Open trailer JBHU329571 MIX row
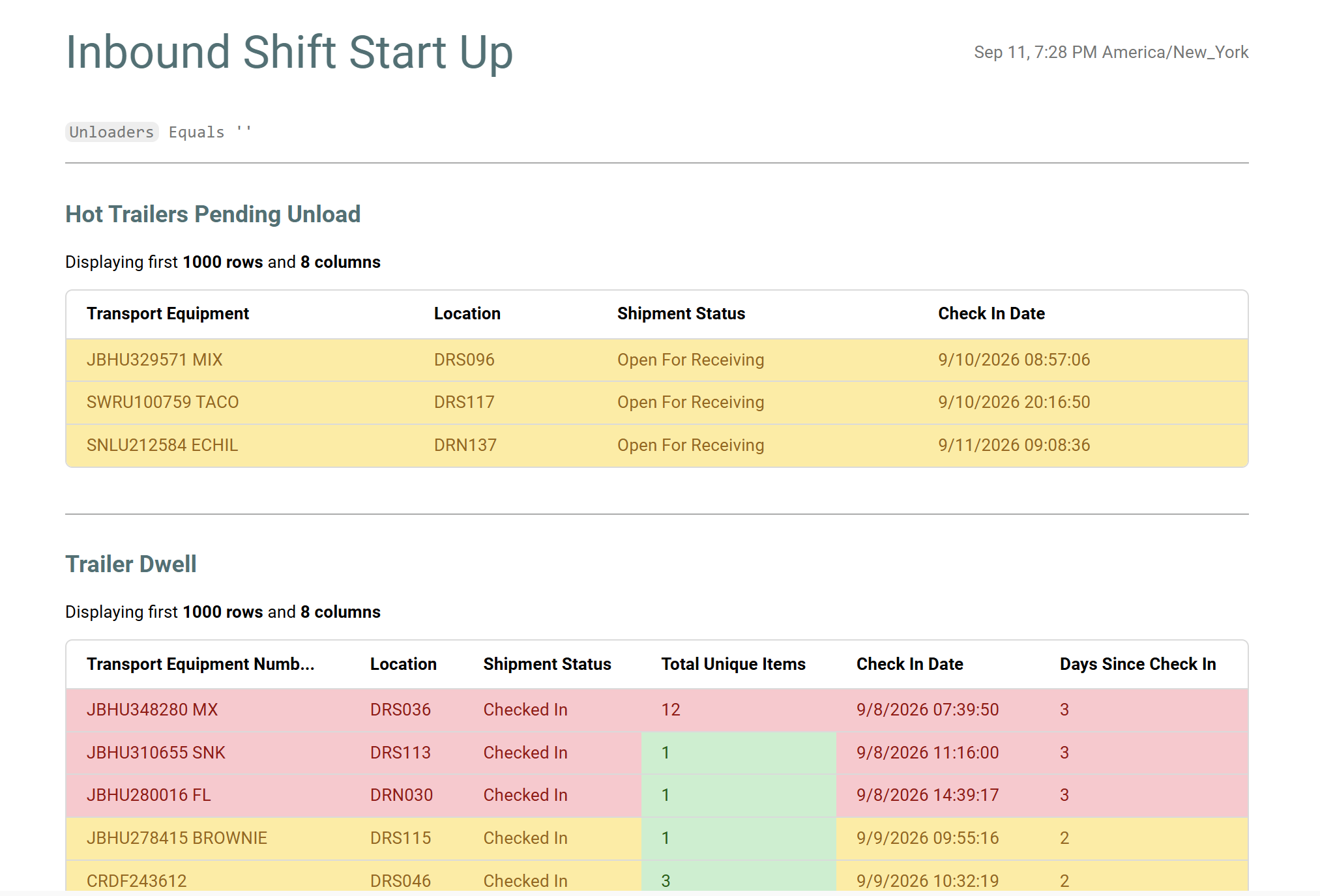 (x=656, y=360)
